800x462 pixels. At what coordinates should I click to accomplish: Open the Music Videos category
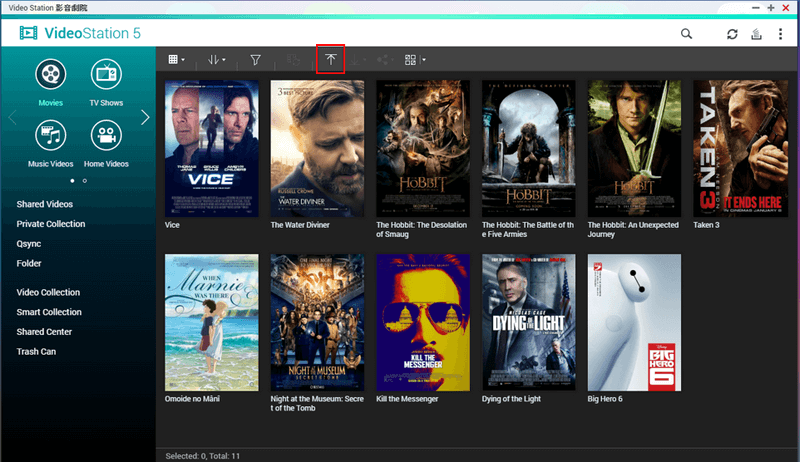[x=51, y=144]
